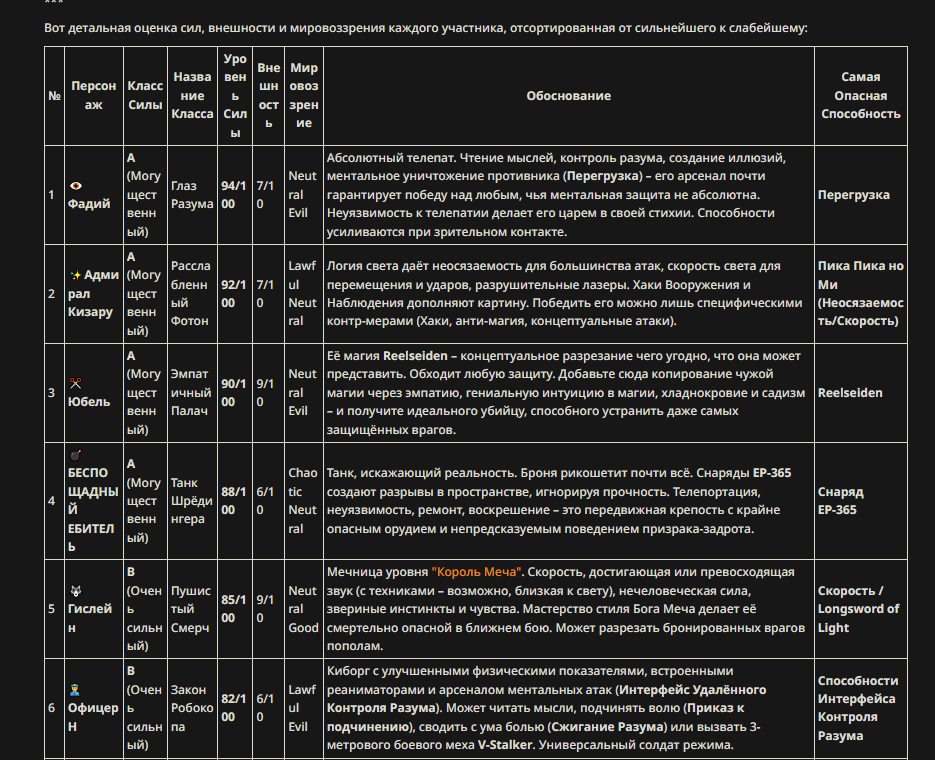Select the 'Уровень Силы' column header
Viewport: 935px width, 760px height.
pos(235,95)
